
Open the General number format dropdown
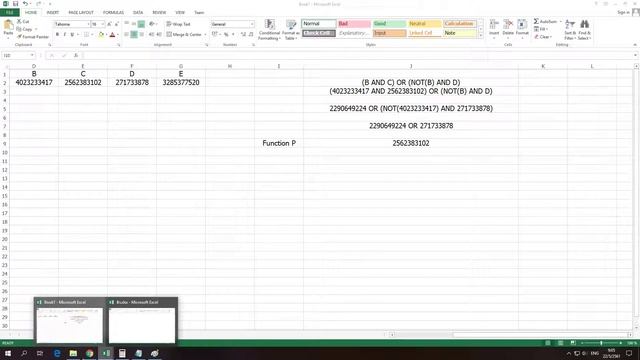(252, 24)
